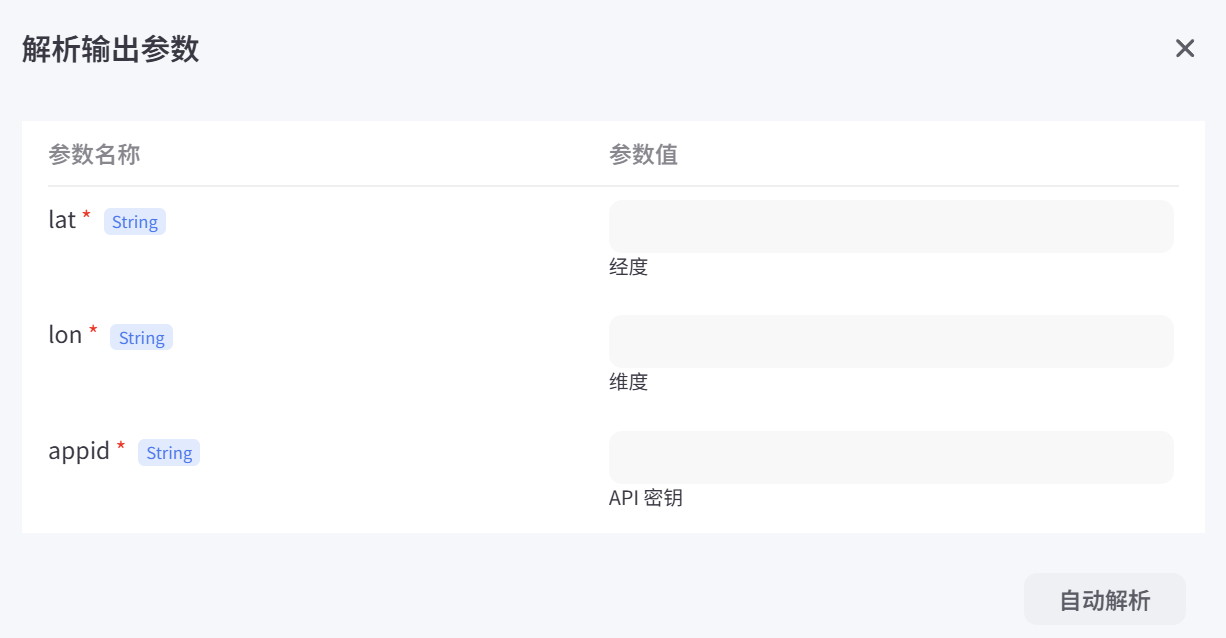1226x638 pixels.
Task: Click the API 密钥 hint label
Action: pyautogui.click(x=646, y=497)
